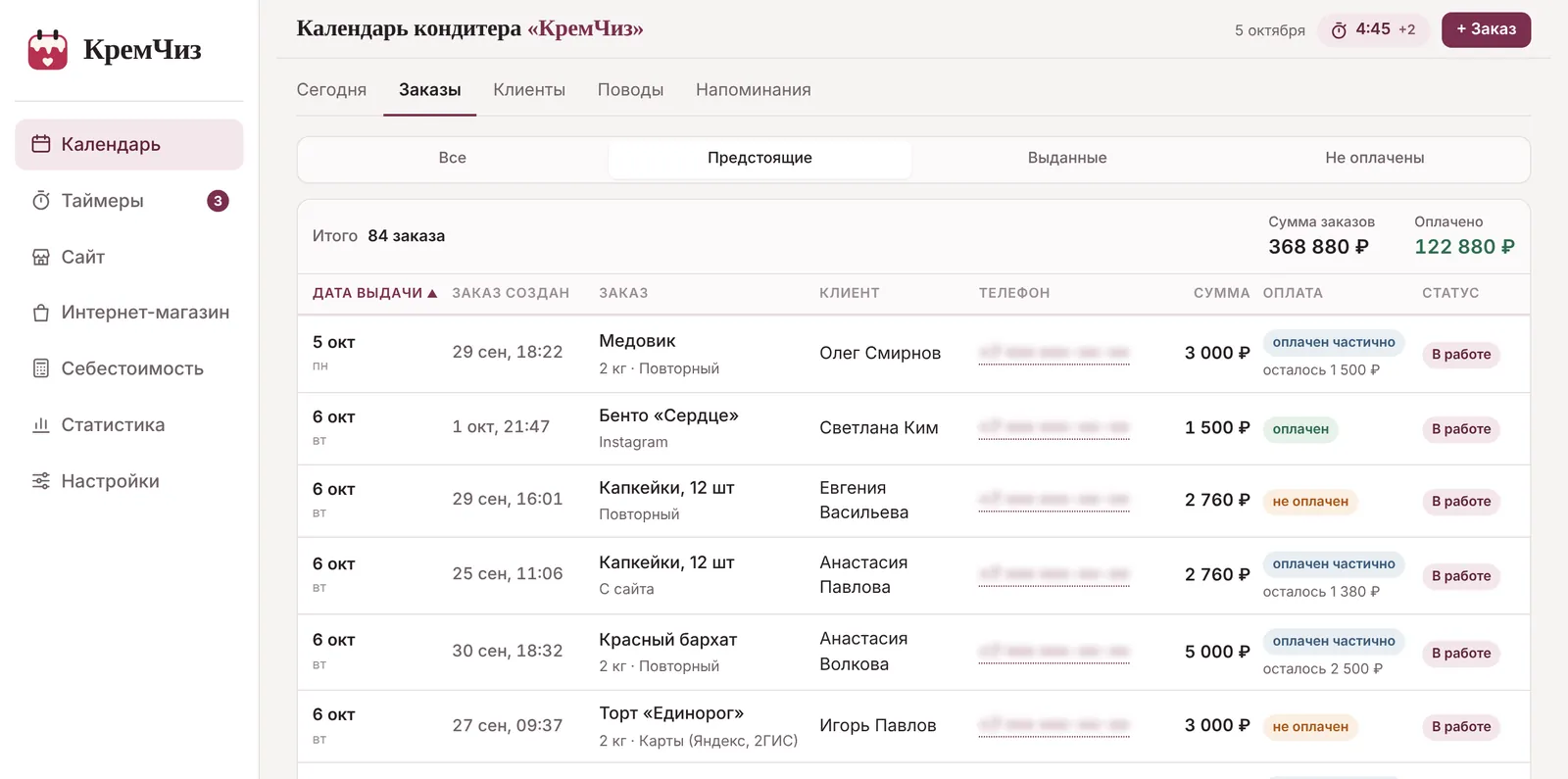Sort by the Заказ column header

[x=623, y=293]
